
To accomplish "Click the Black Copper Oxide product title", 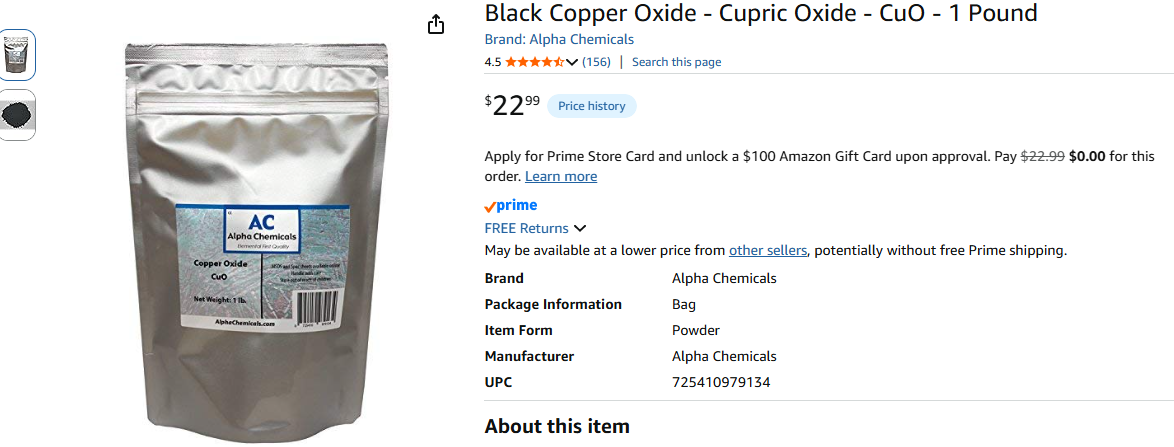I will coord(761,13).
